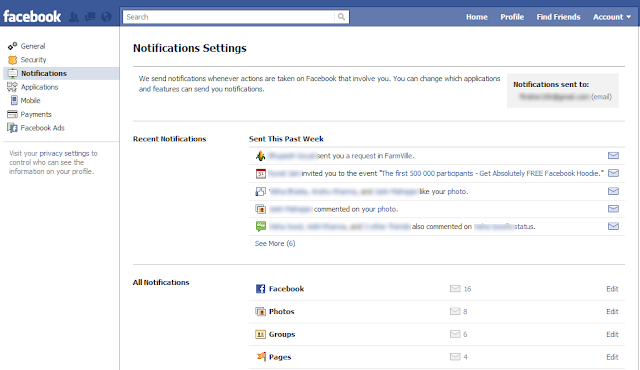The image size is (640, 370).
Task: Open friend requests icon in header
Action: pyautogui.click(x=73, y=17)
